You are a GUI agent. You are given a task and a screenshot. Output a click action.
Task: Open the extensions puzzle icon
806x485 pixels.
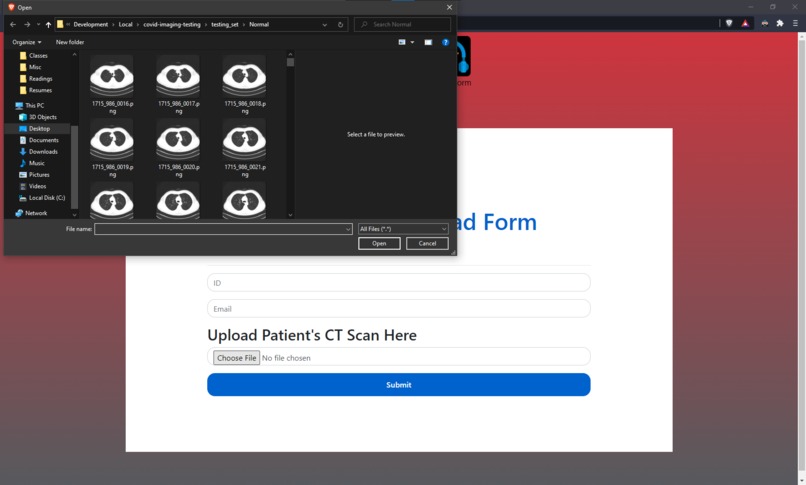[780, 23]
